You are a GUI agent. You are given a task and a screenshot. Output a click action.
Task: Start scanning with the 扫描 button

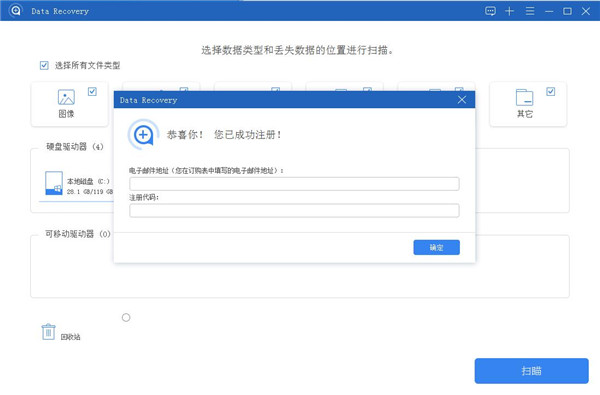[532, 371]
